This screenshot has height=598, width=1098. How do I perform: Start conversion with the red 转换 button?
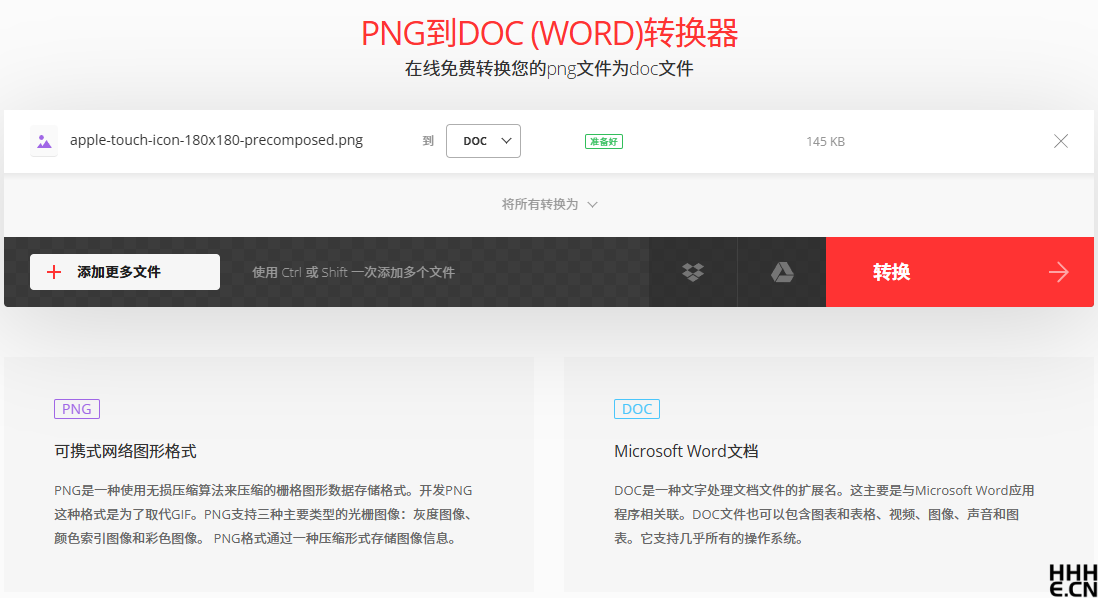(959, 272)
